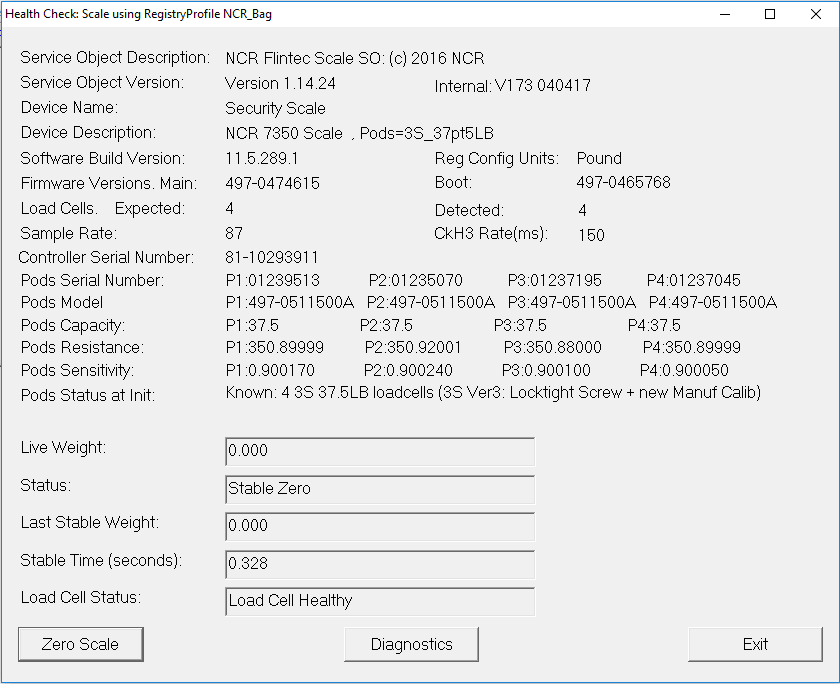Click software build version 11.5.289.1
This screenshot has width=840, height=684.
[x=262, y=158]
